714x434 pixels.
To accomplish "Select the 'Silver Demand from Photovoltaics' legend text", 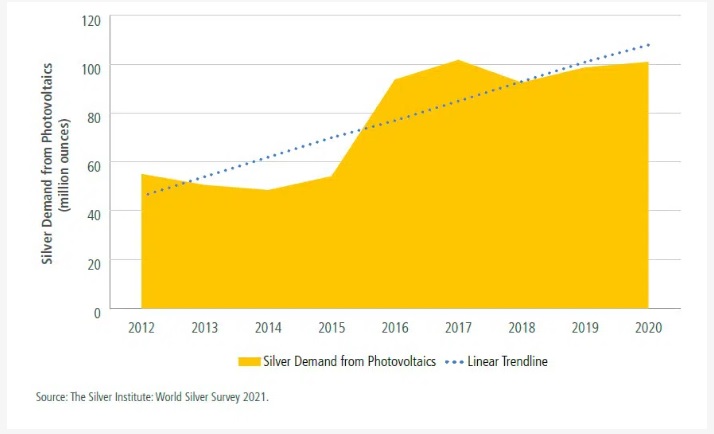I will (x=350, y=361).
